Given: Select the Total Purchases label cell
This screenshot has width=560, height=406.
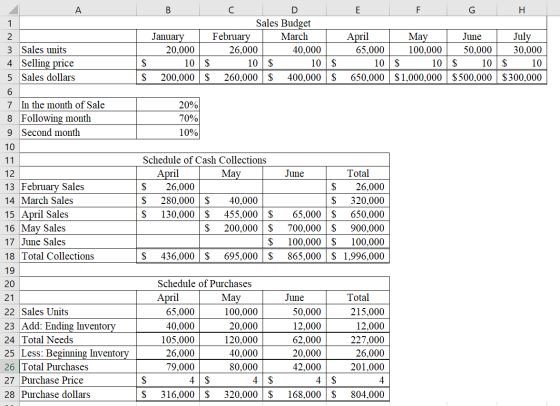Looking at the screenshot, I should (78, 367).
